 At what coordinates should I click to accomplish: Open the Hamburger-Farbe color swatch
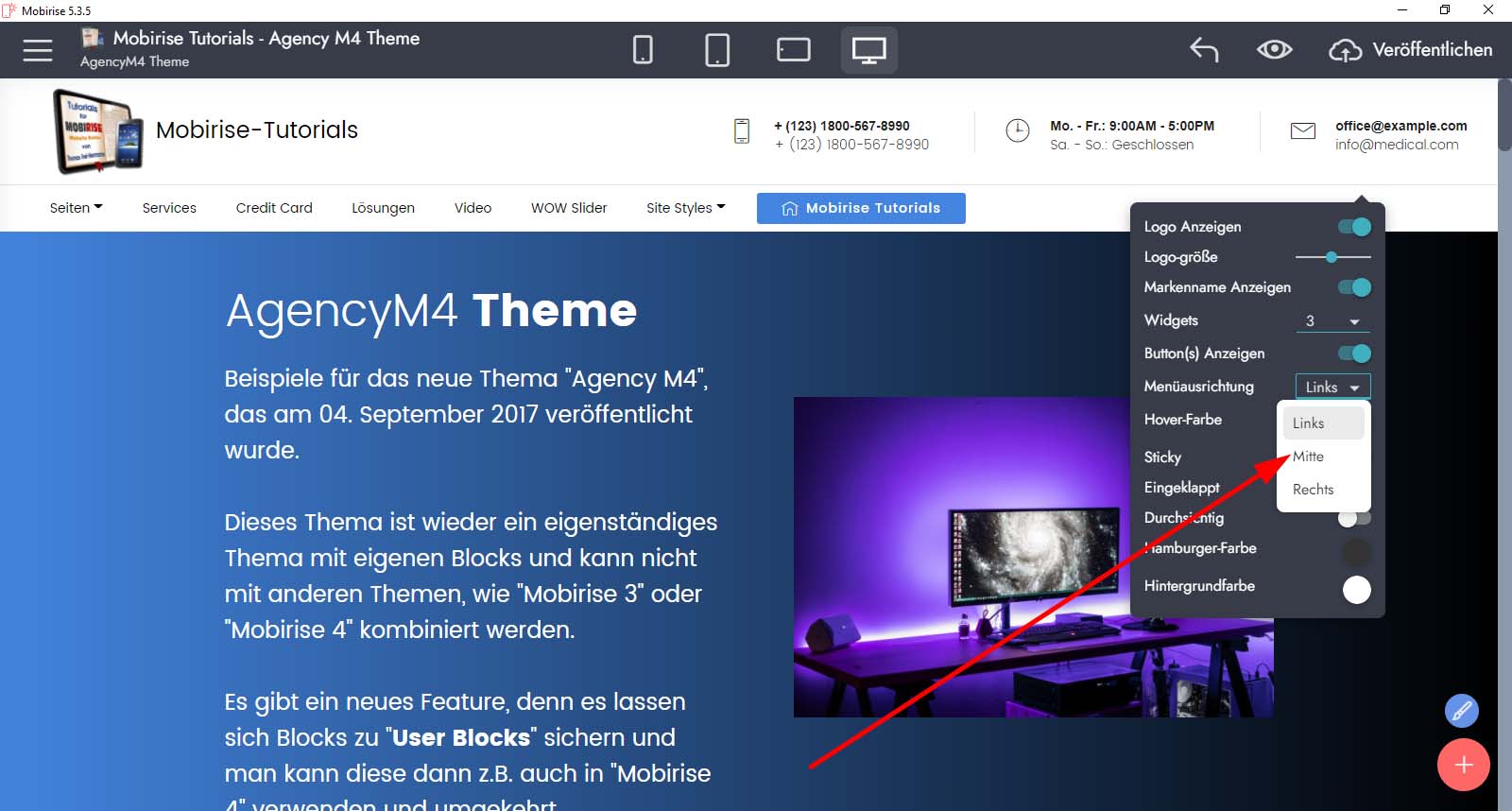[1357, 552]
